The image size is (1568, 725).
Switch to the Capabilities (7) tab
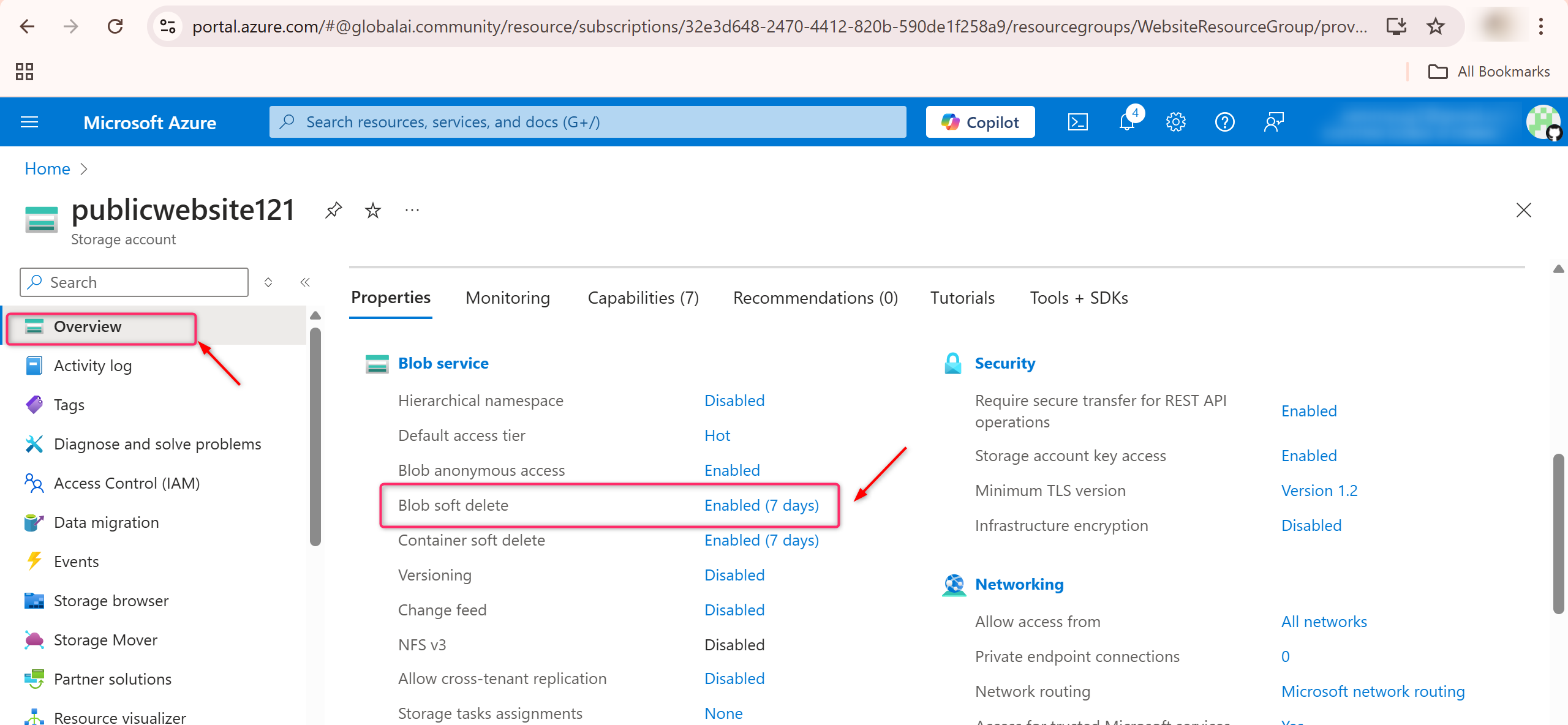(x=643, y=298)
